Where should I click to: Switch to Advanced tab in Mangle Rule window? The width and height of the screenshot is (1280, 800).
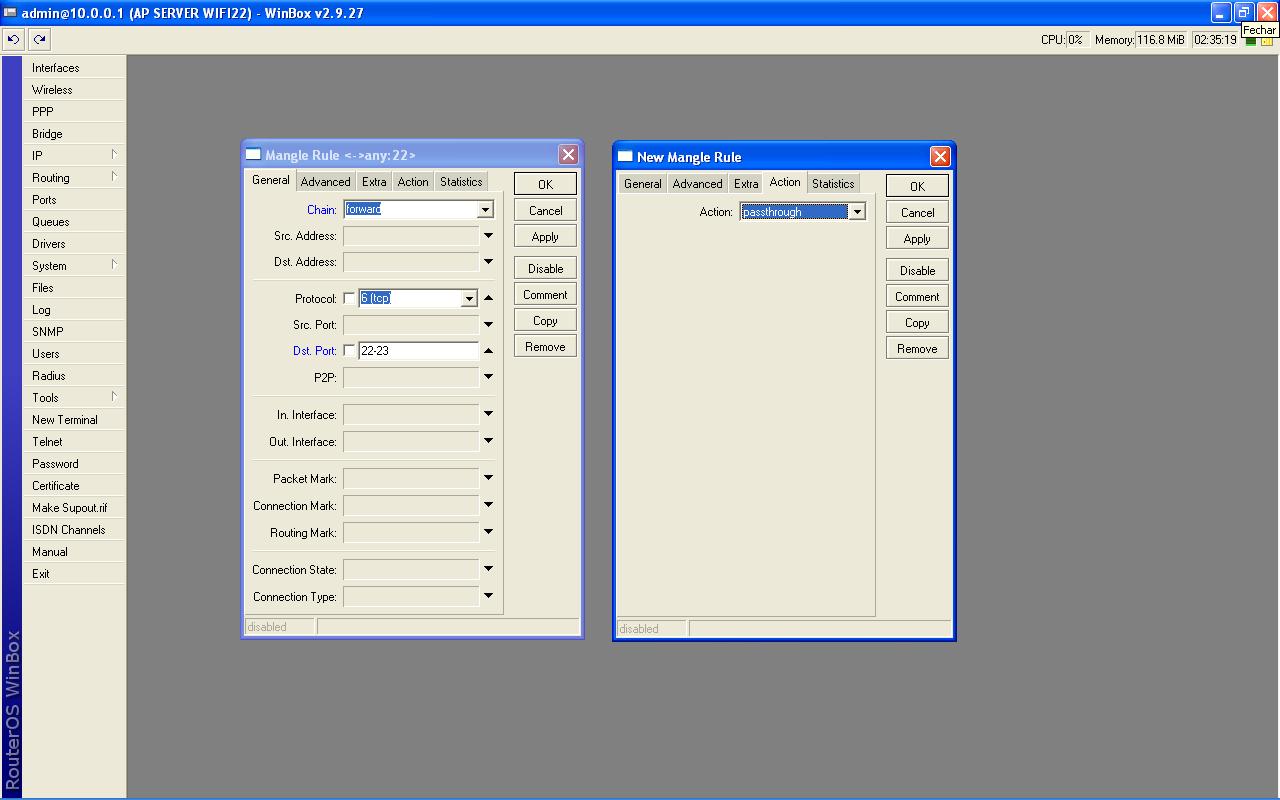[326, 182]
